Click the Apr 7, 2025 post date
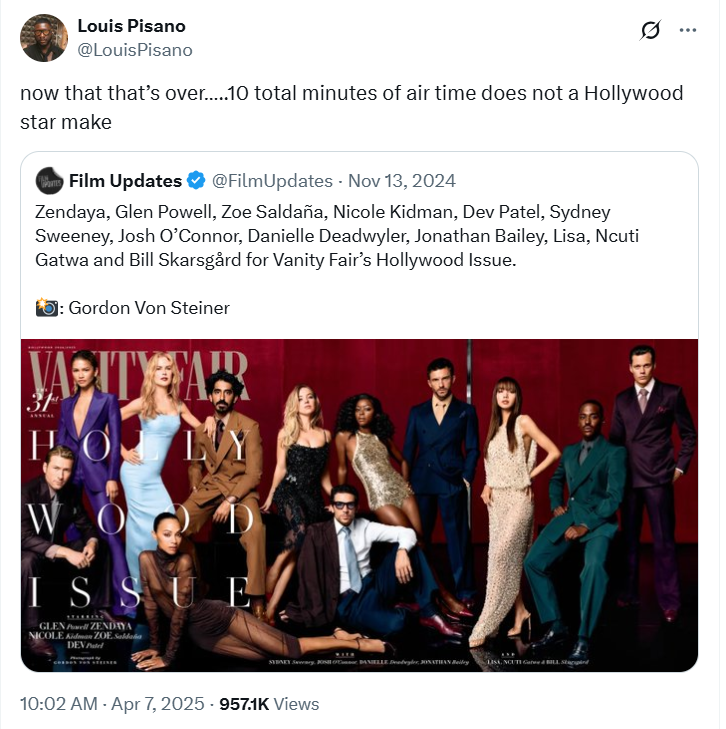Screen dimensions: 726x729 158,704
